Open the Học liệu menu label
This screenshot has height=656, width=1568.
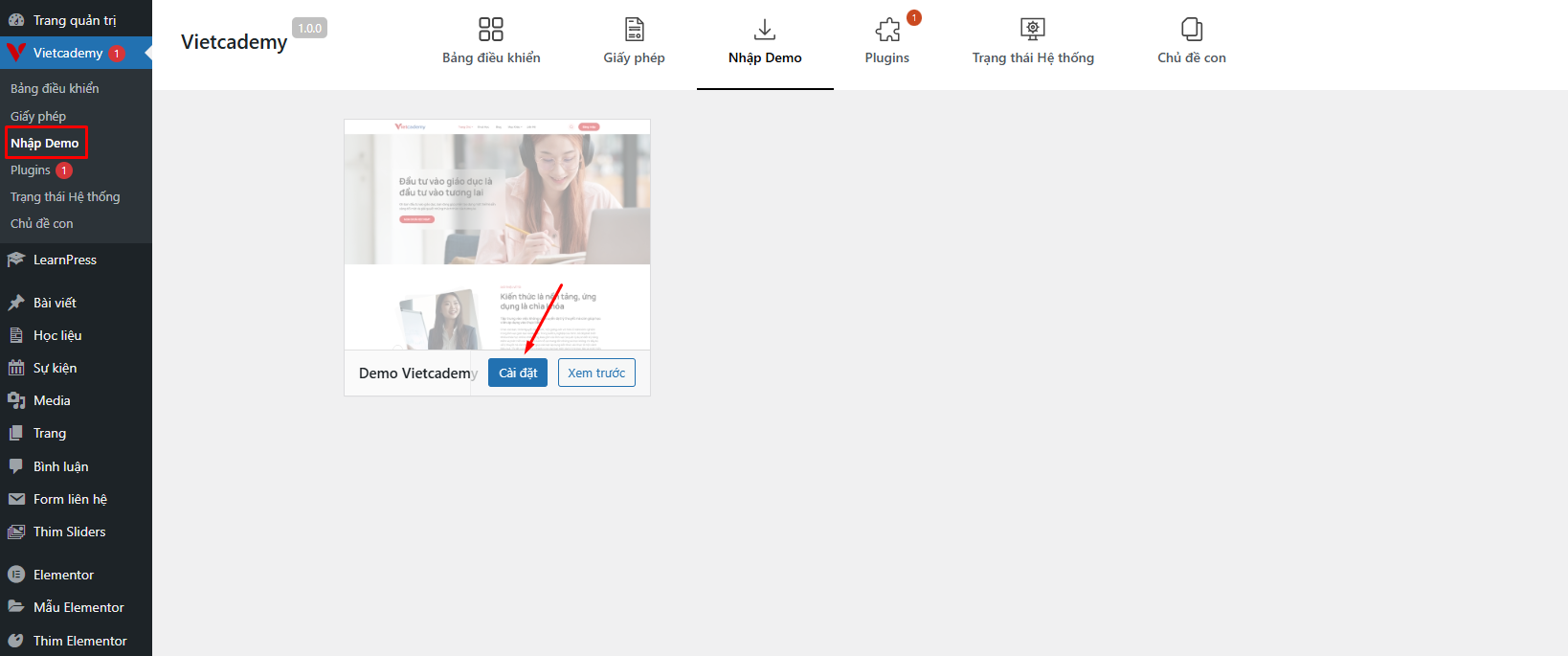click(x=57, y=335)
